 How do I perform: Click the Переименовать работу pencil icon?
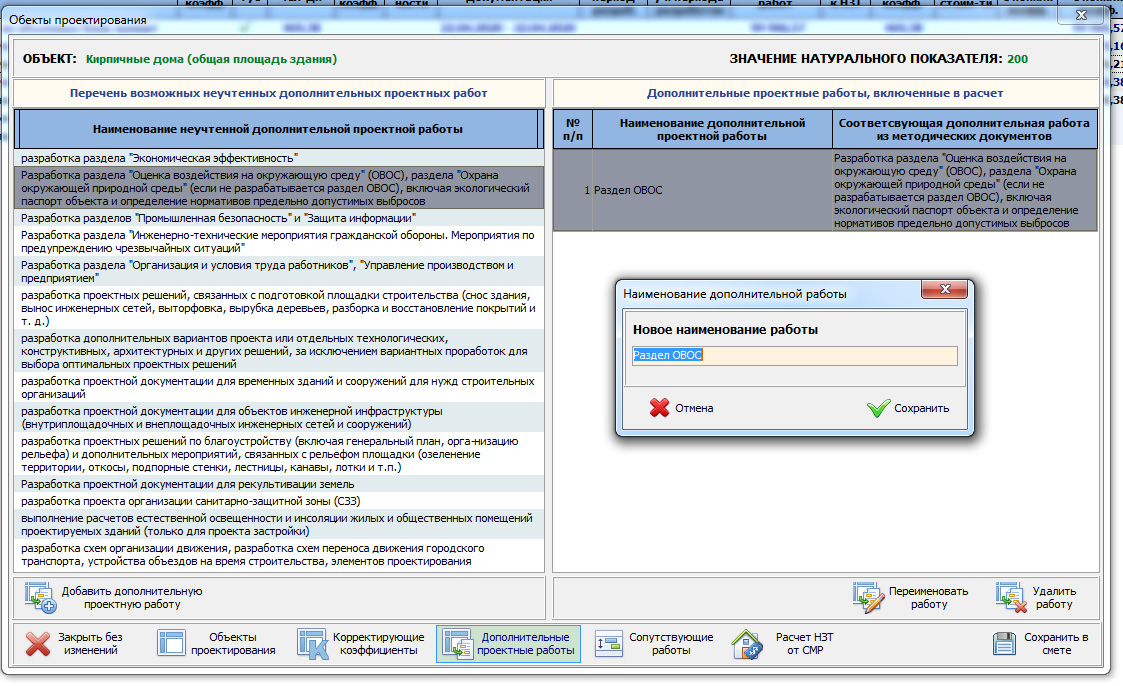[x=868, y=597]
